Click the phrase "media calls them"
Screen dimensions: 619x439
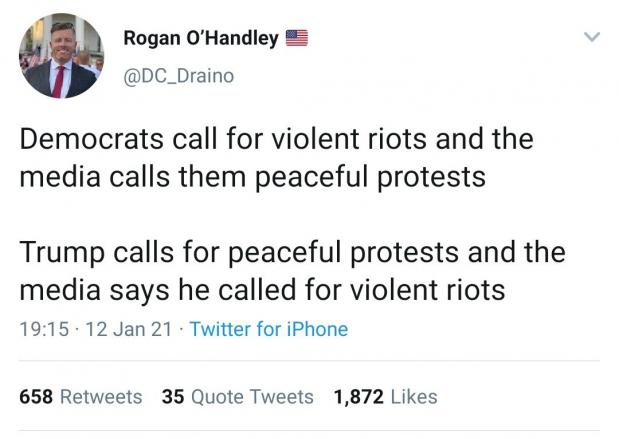(133, 176)
